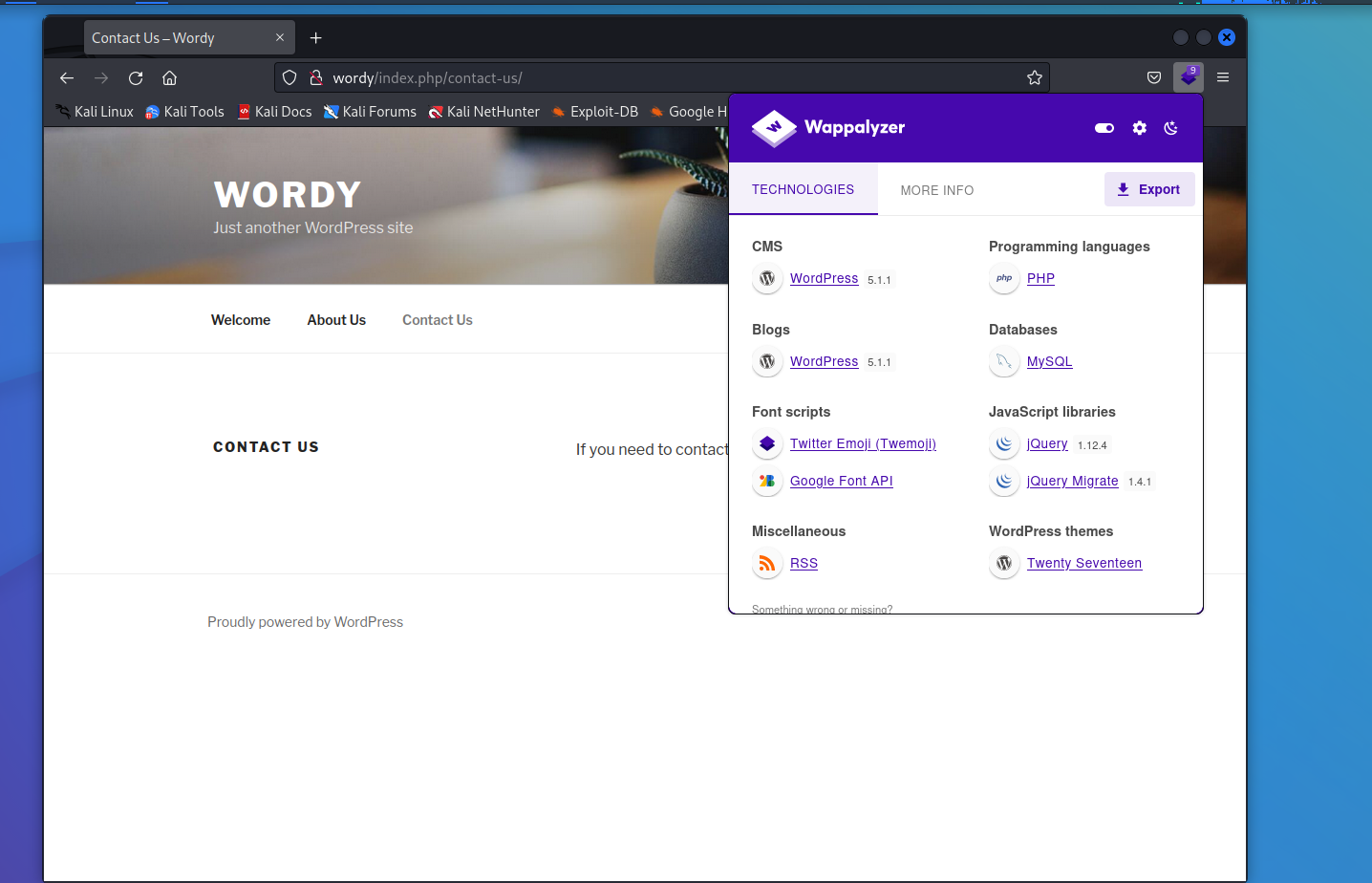
Task: Open a new browser tab
Action: [x=316, y=38]
